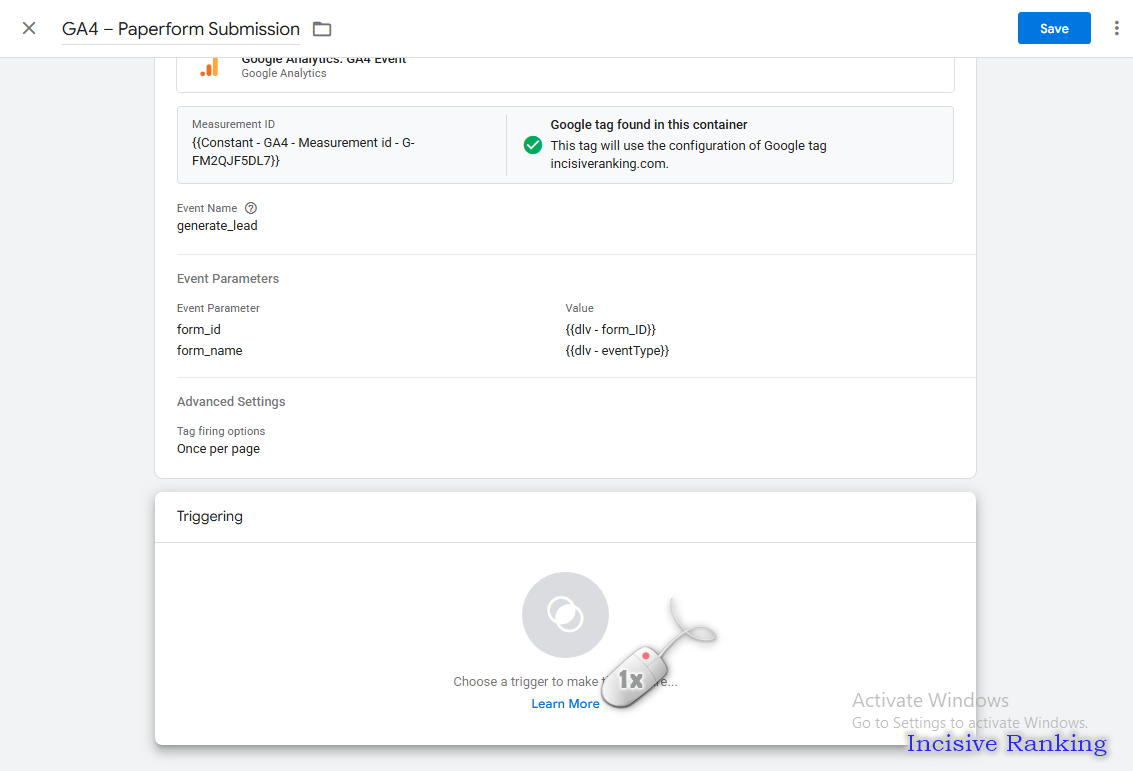Image resolution: width=1133 pixels, height=771 pixels.
Task: Click the Measurement ID variable value
Action: coord(303,152)
